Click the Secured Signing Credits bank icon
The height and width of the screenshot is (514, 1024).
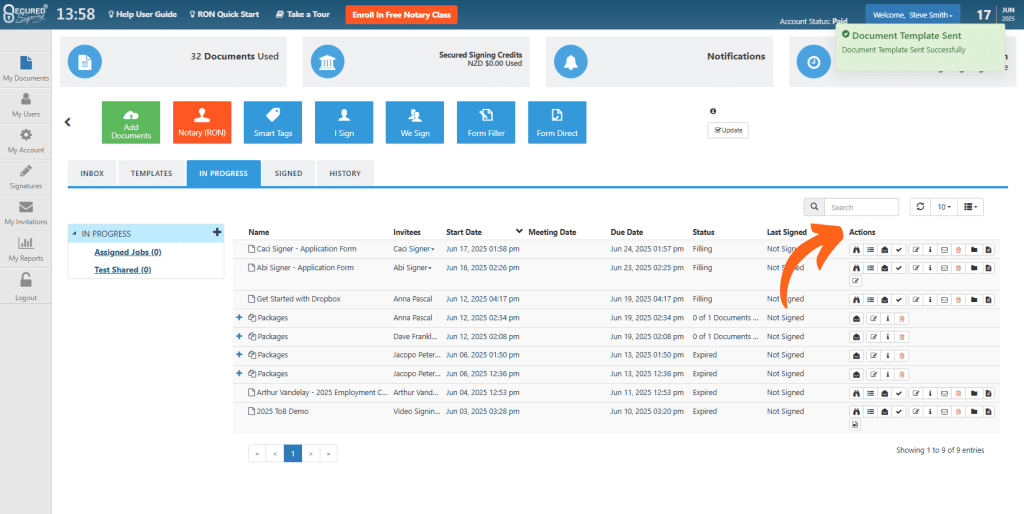(x=327, y=62)
